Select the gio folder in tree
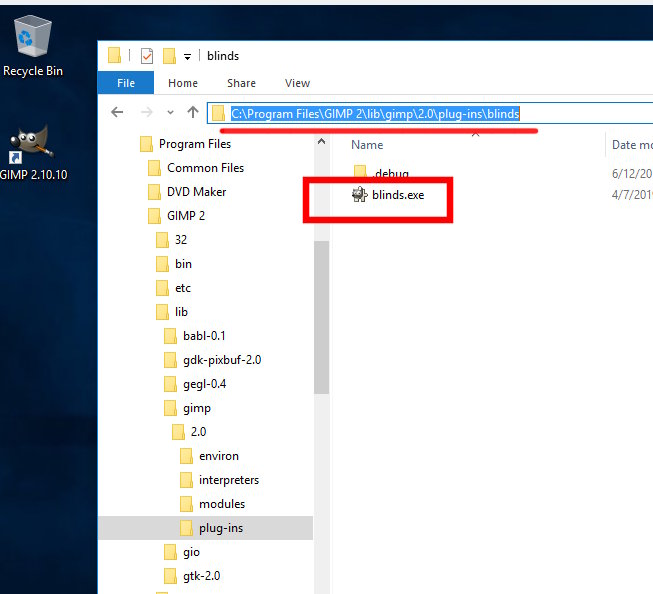 pyautogui.click(x=182, y=552)
